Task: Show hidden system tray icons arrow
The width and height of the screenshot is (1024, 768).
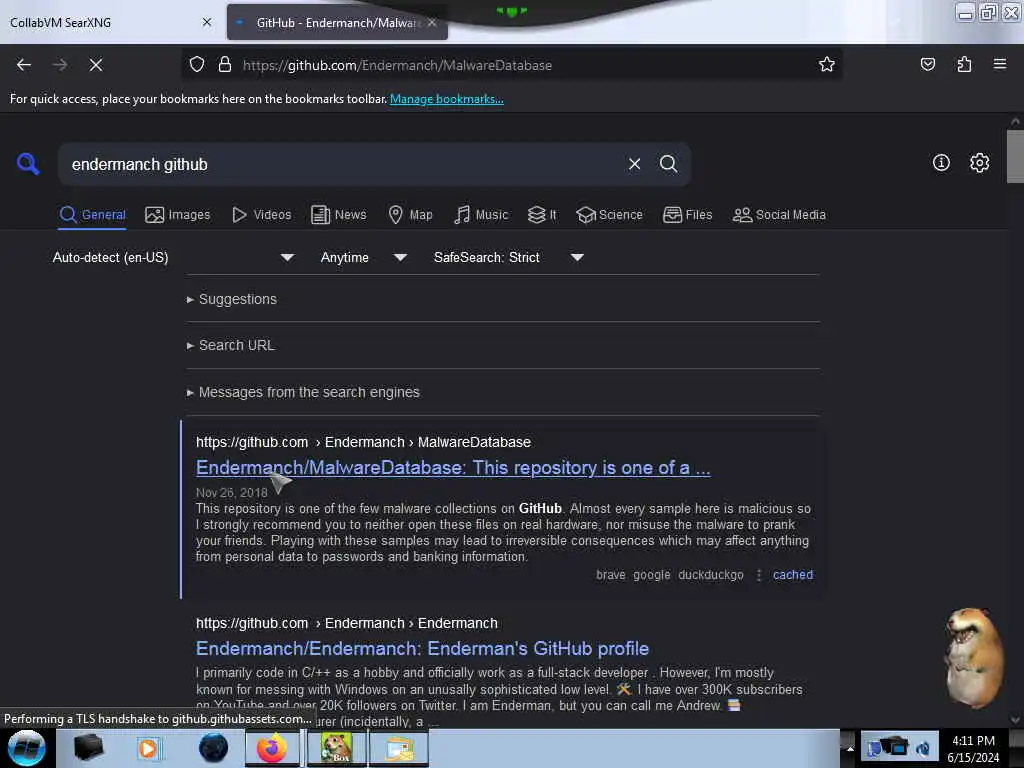Action: pos(850,748)
